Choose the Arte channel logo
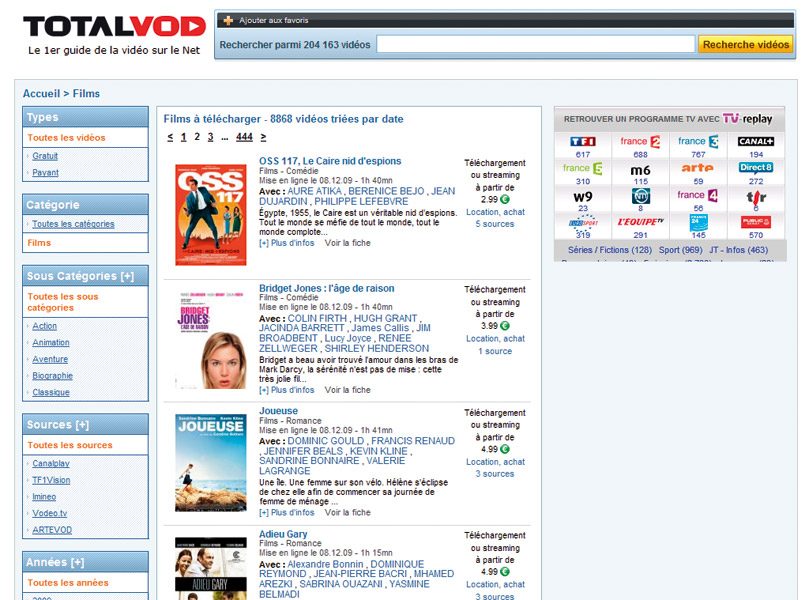Screen dimensions: 809x600 coord(698,168)
